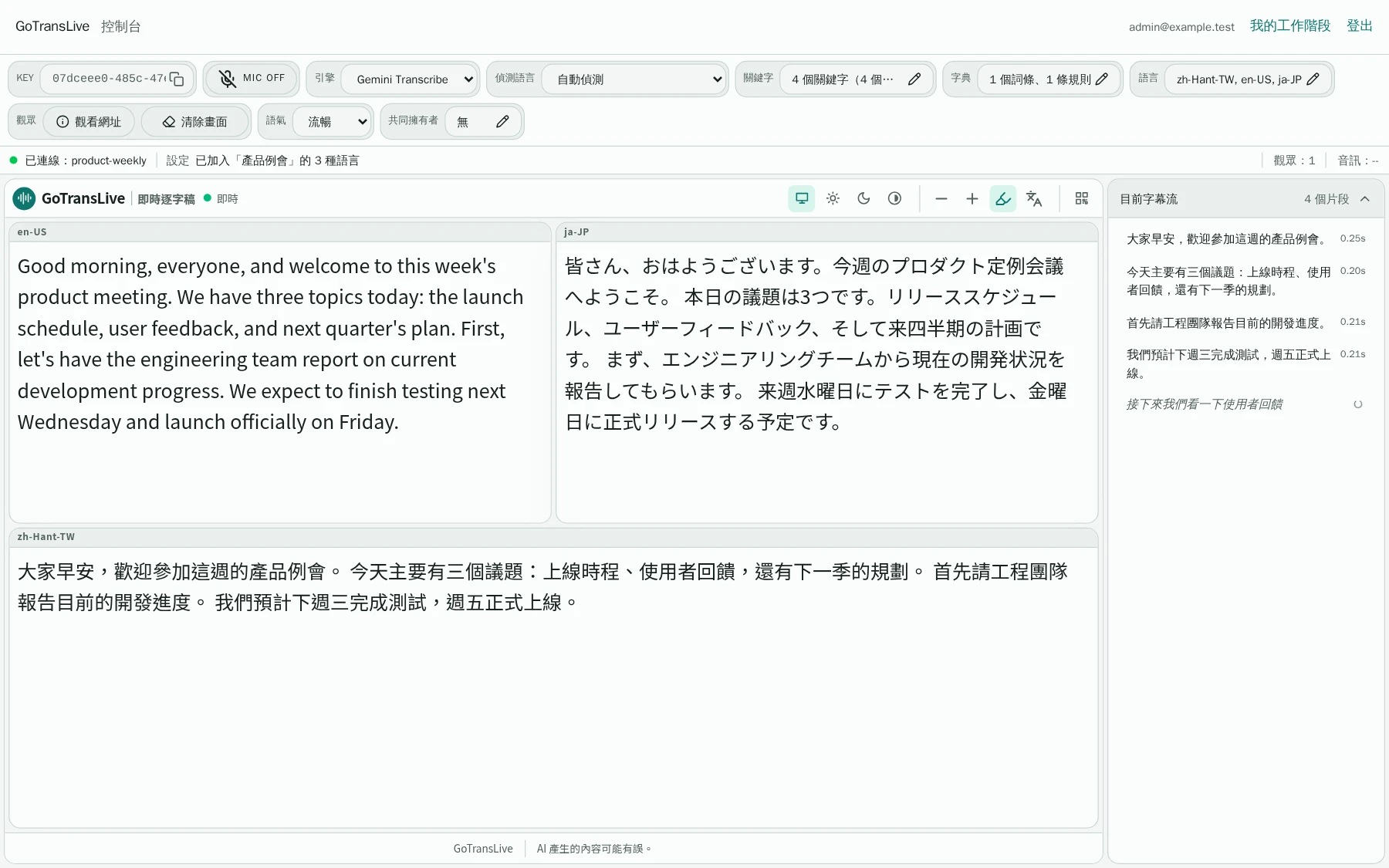1389x868 pixels.
Task: Click the 清除畫面 clear screen button
Action: [194, 121]
